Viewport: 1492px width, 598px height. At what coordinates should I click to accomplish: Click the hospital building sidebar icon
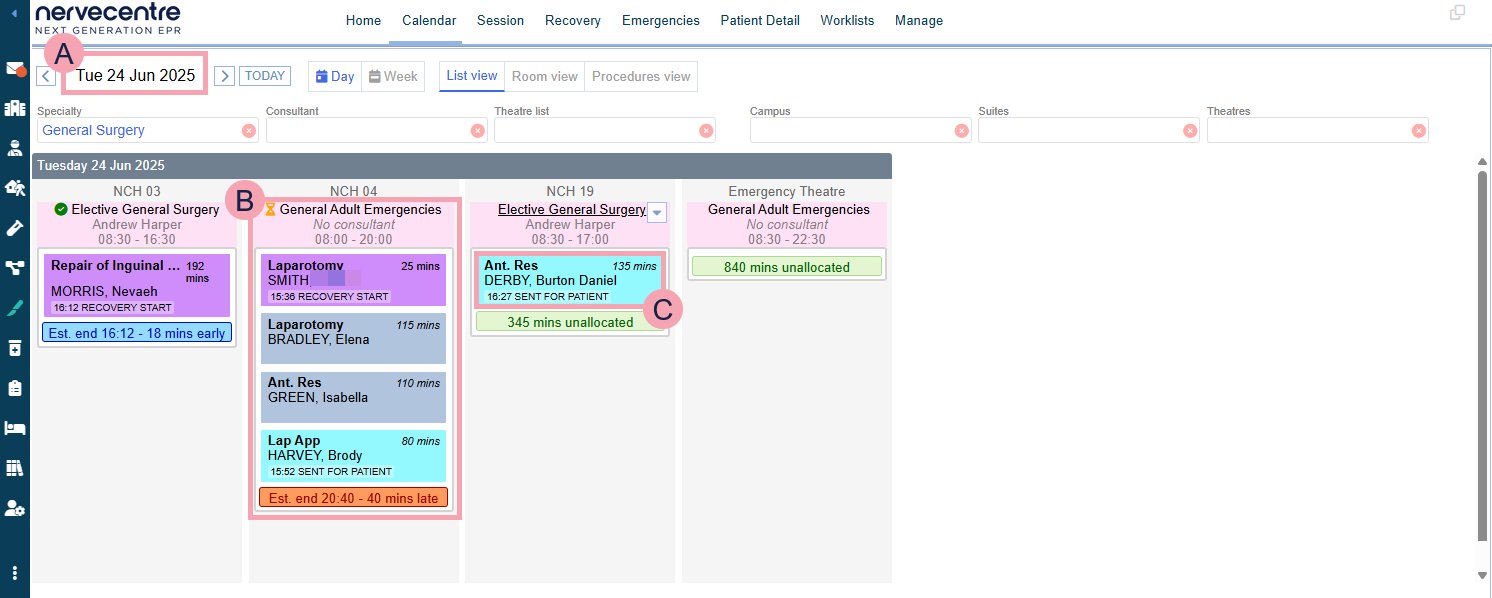click(14, 108)
